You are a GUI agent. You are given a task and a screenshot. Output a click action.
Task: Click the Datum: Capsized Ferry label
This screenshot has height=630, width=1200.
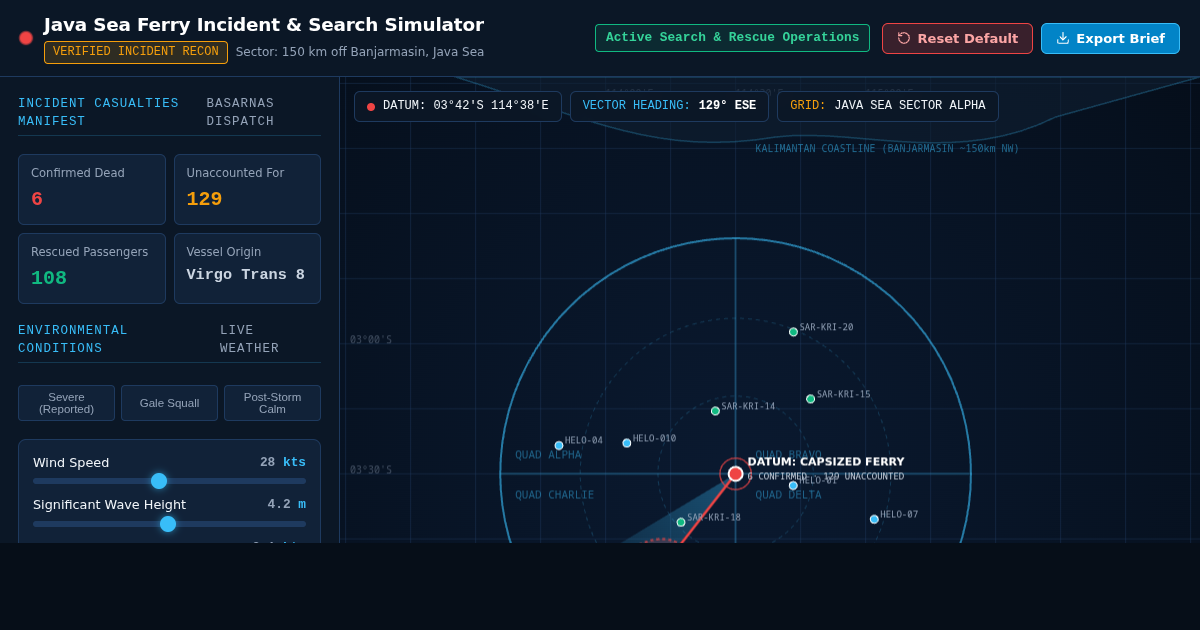coord(826,462)
